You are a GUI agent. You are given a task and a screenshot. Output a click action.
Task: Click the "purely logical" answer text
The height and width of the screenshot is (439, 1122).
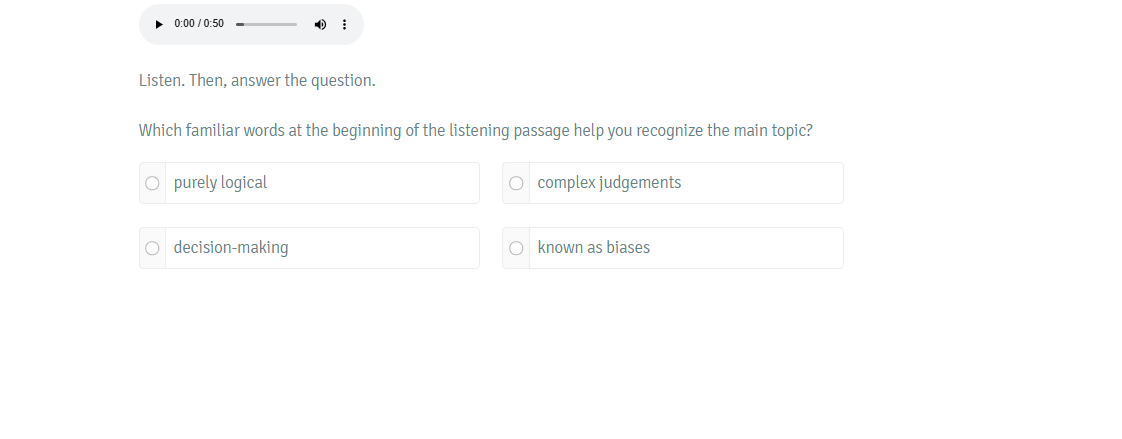click(x=220, y=183)
